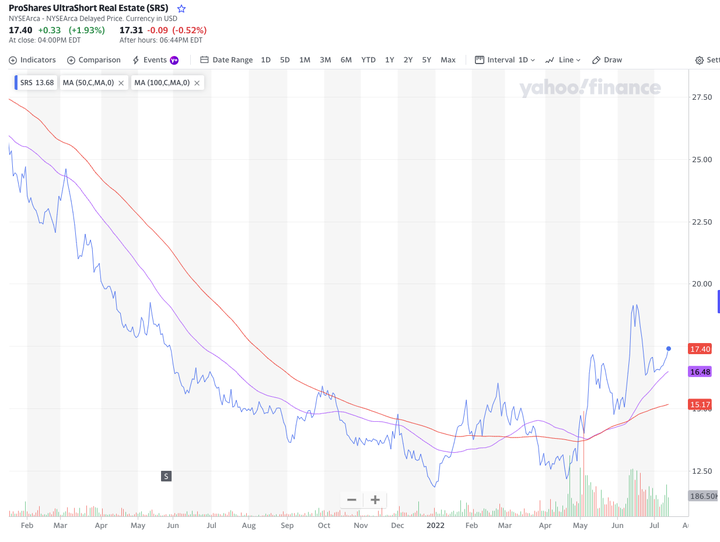Open the Date Range picker
This screenshot has height=542, width=720.
click(x=226, y=60)
